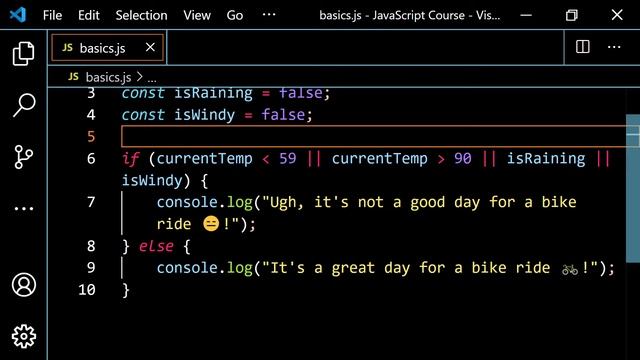Open the Manage gear settings icon
Image resolution: width=640 pixels, height=360 pixels.
pyautogui.click(x=24, y=336)
